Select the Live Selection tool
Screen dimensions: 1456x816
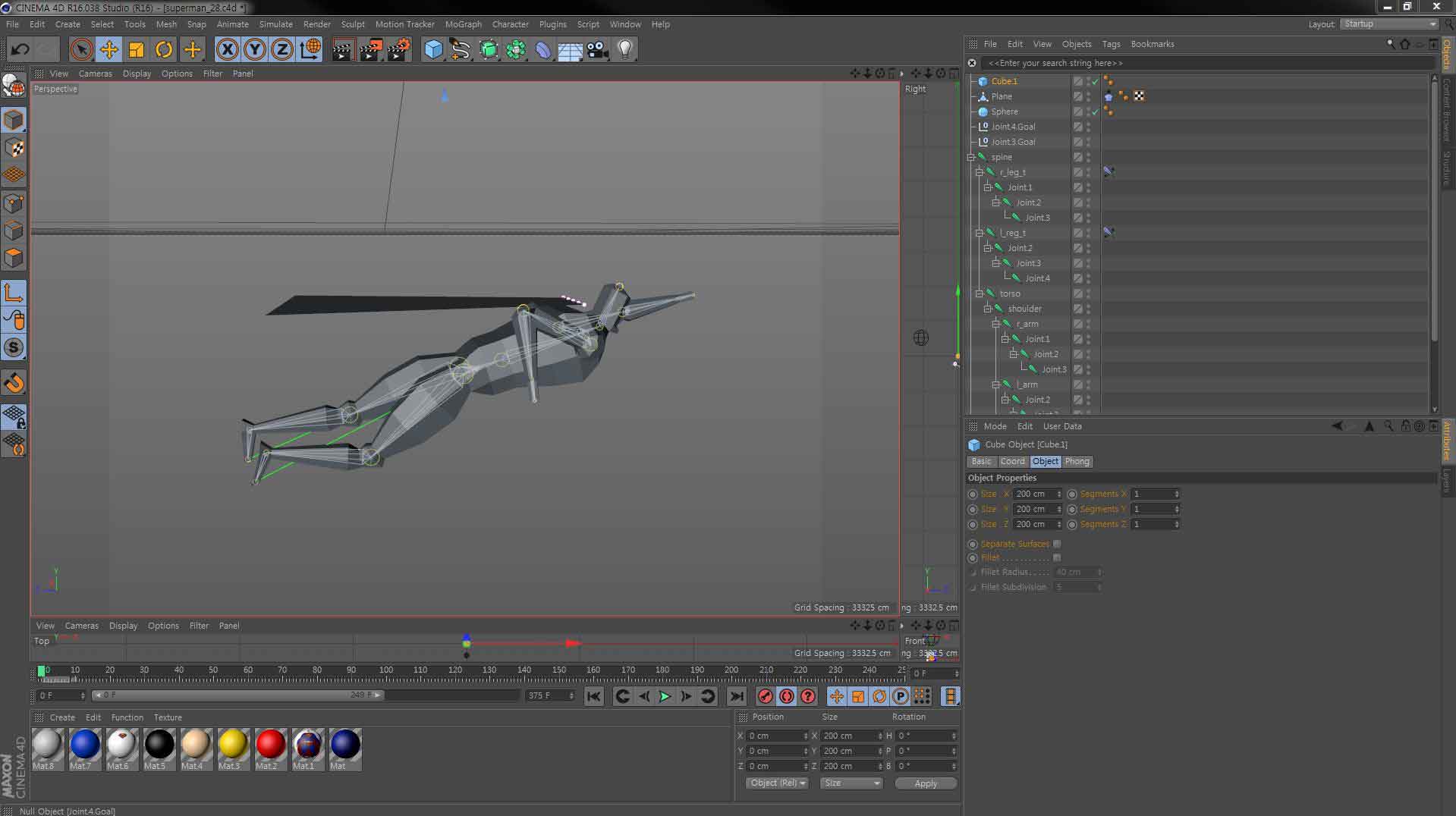click(81, 50)
